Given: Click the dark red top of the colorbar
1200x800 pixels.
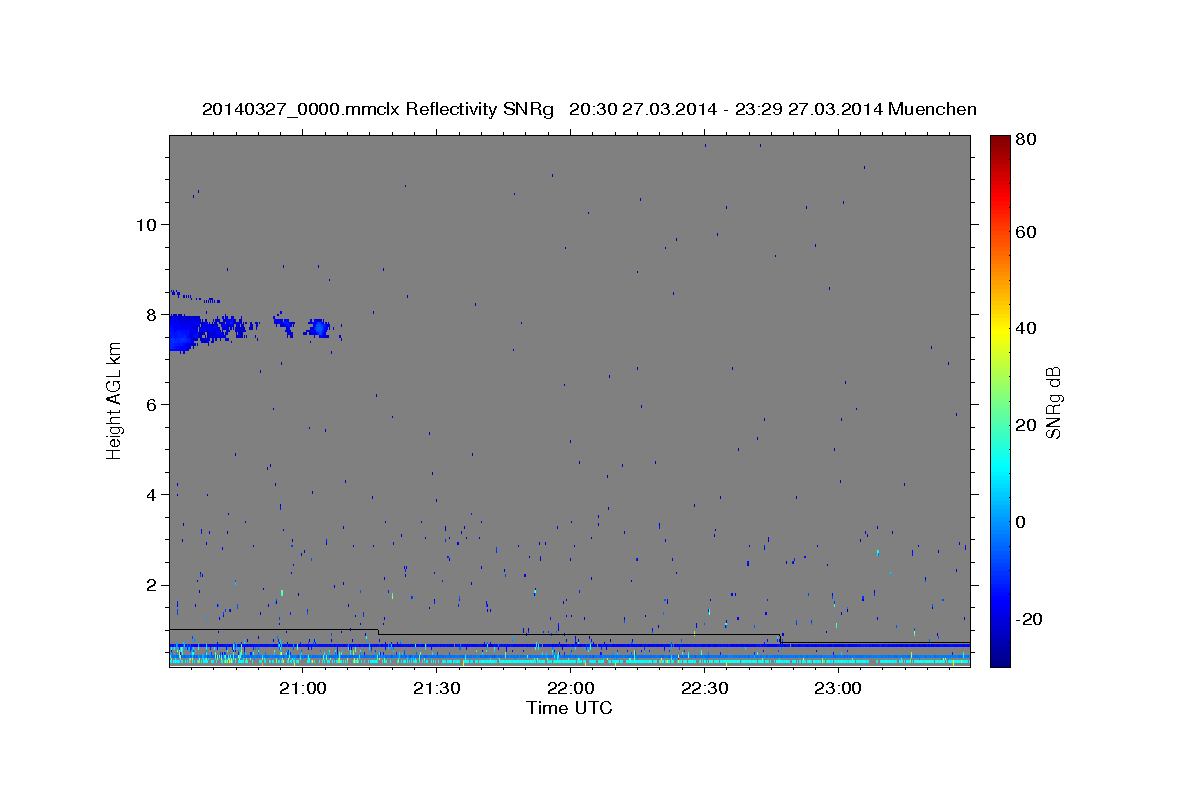Looking at the screenshot, I should pos(999,145).
